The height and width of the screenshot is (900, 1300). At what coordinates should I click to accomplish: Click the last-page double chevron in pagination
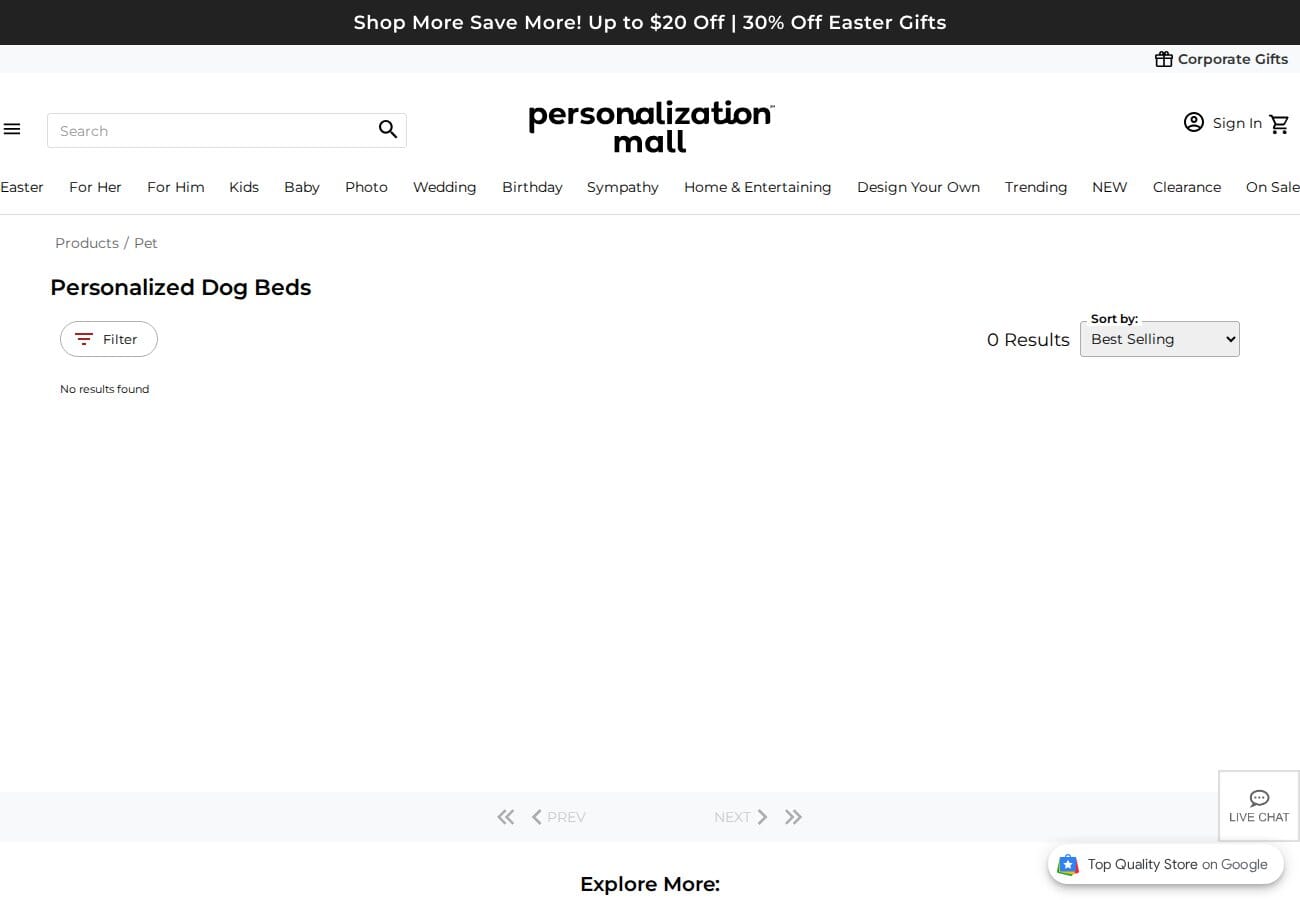793,817
